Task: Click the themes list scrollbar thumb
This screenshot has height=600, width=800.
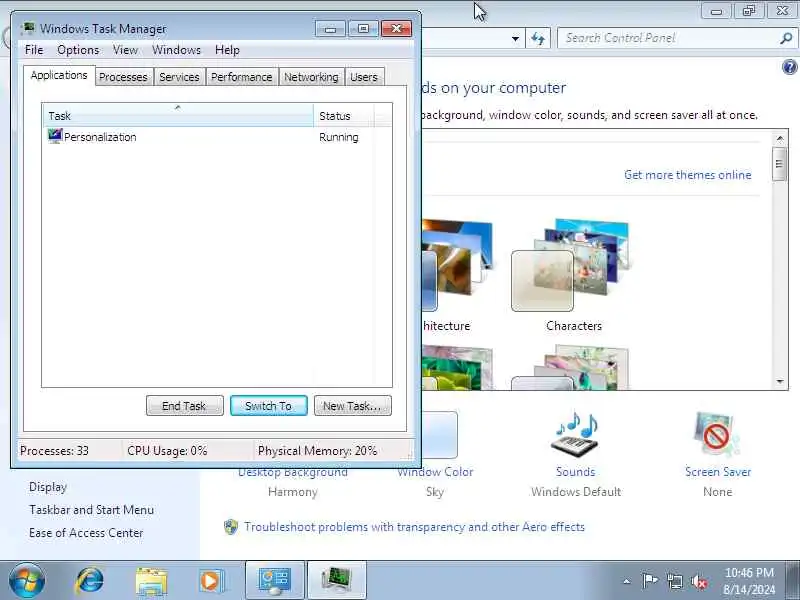Action: (x=779, y=164)
